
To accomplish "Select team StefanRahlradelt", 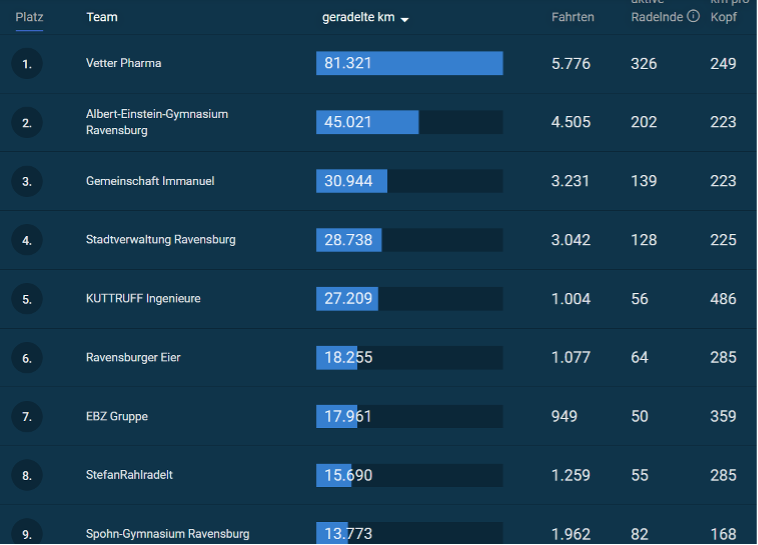I will [130, 475].
